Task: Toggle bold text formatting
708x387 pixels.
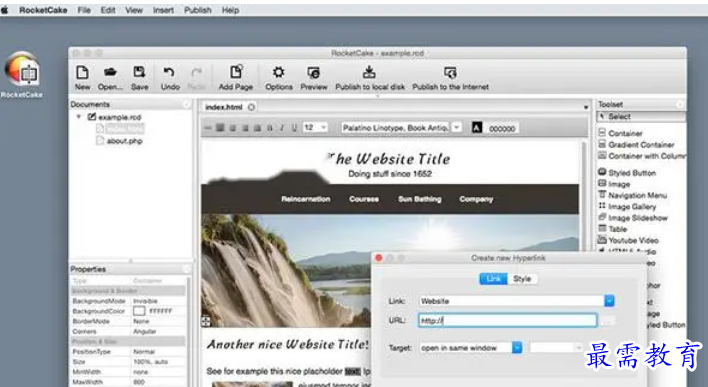Action: tap(270, 128)
